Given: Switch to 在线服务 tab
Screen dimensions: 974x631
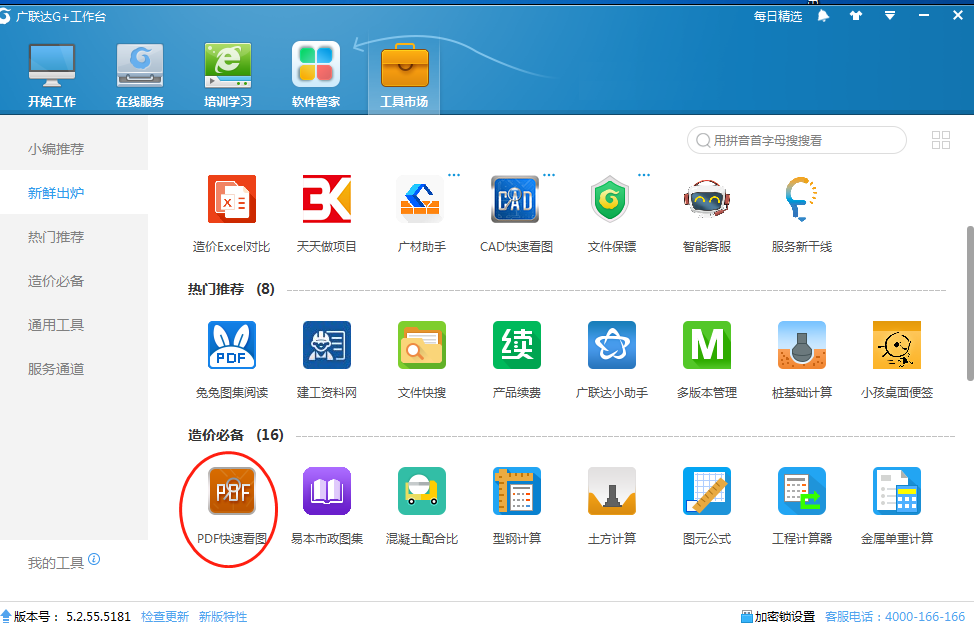Looking at the screenshot, I should (x=140, y=76).
